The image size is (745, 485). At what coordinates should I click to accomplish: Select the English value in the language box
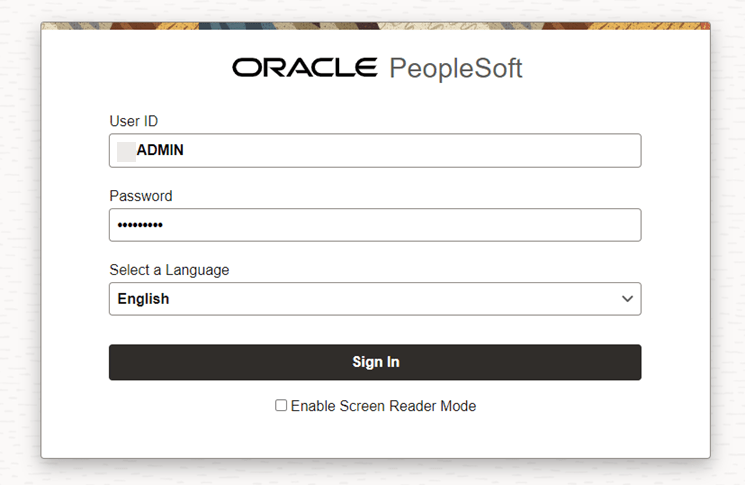143,299
